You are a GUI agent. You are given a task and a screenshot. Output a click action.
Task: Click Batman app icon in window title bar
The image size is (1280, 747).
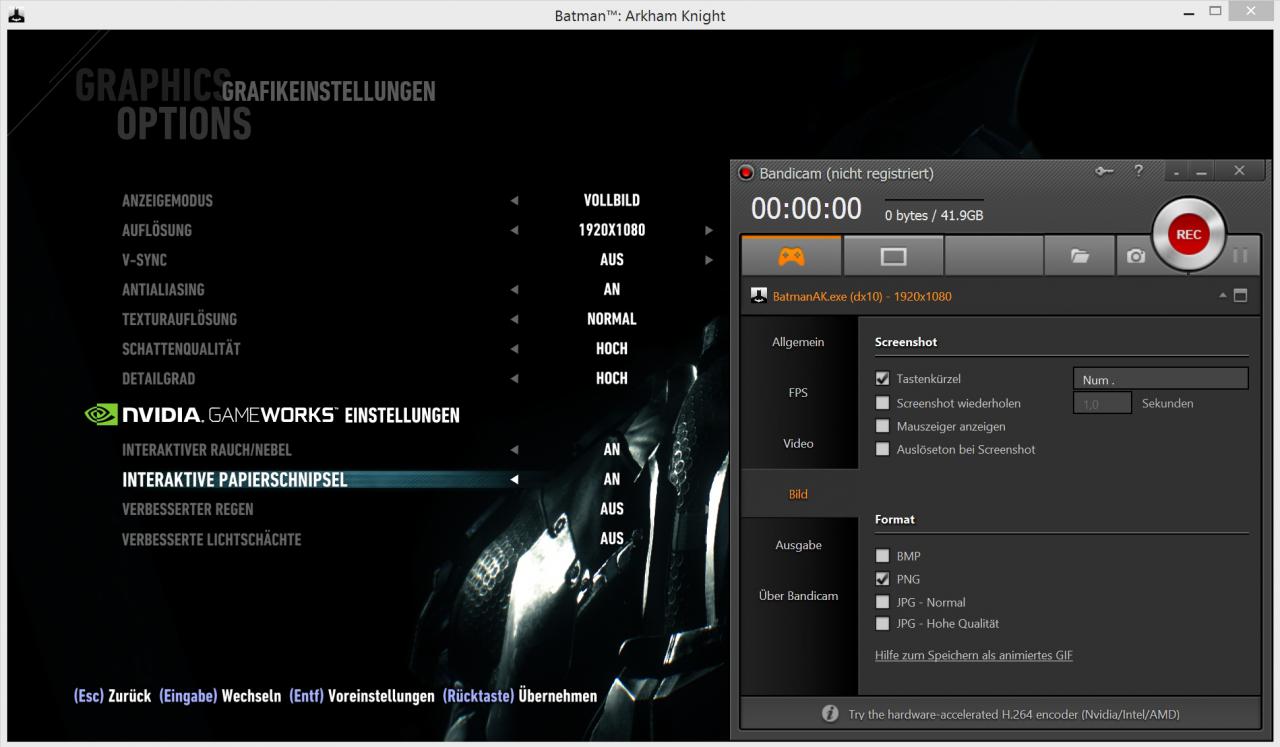point(16,15)
